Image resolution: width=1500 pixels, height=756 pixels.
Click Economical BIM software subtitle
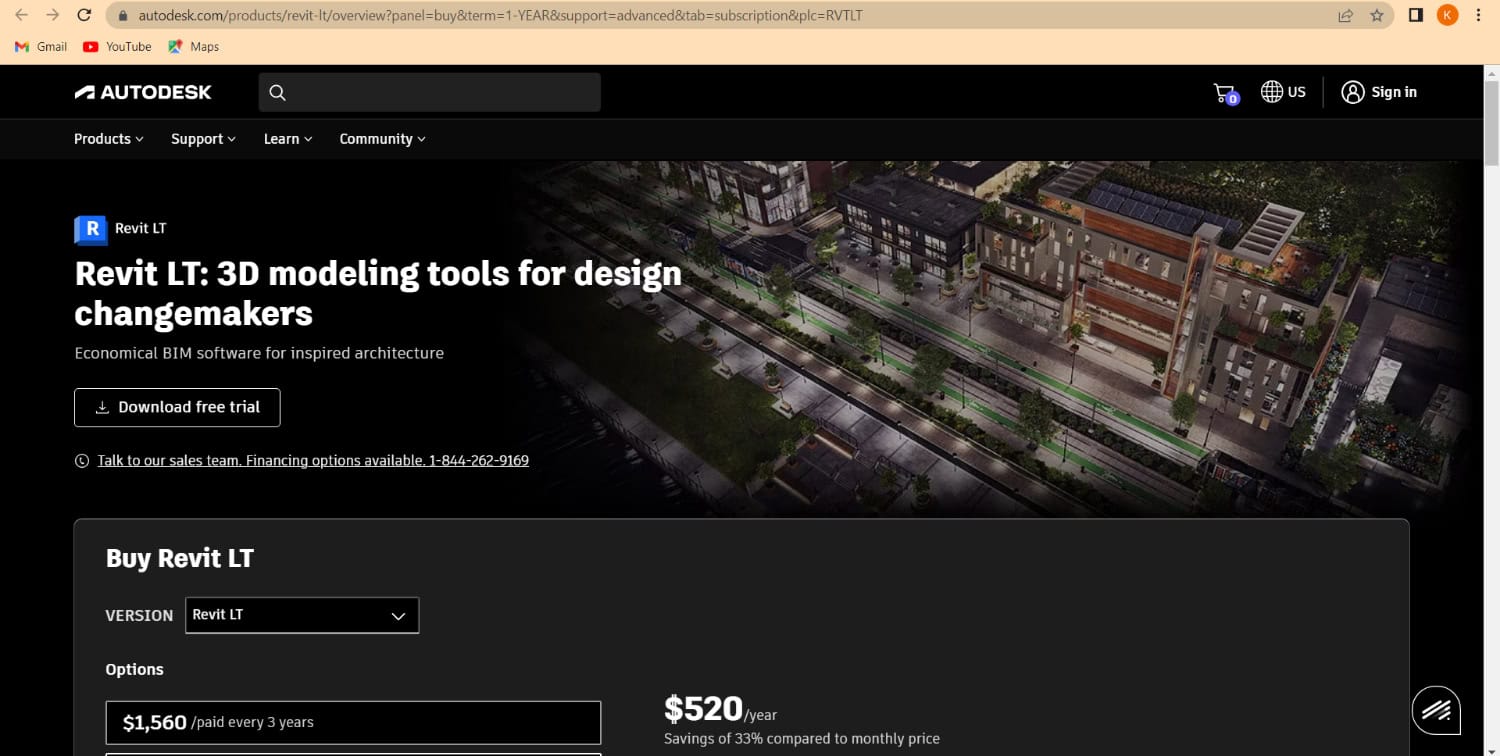point(259,353)
